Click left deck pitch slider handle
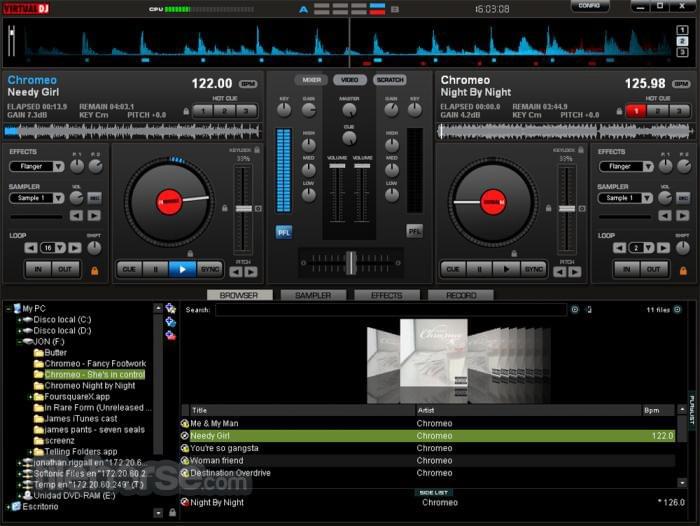 pos(244,209)
